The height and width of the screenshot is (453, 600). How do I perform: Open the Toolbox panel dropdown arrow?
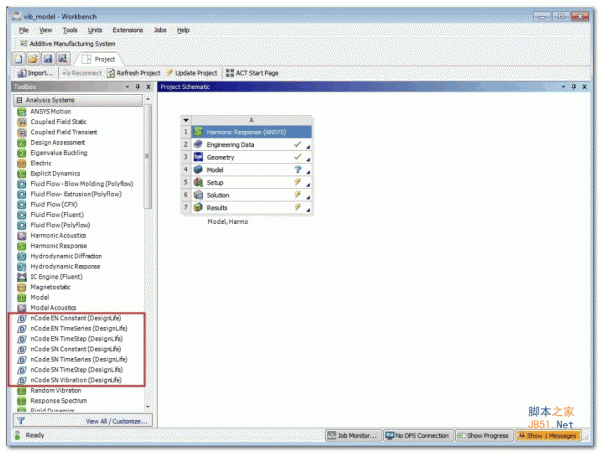126,87
